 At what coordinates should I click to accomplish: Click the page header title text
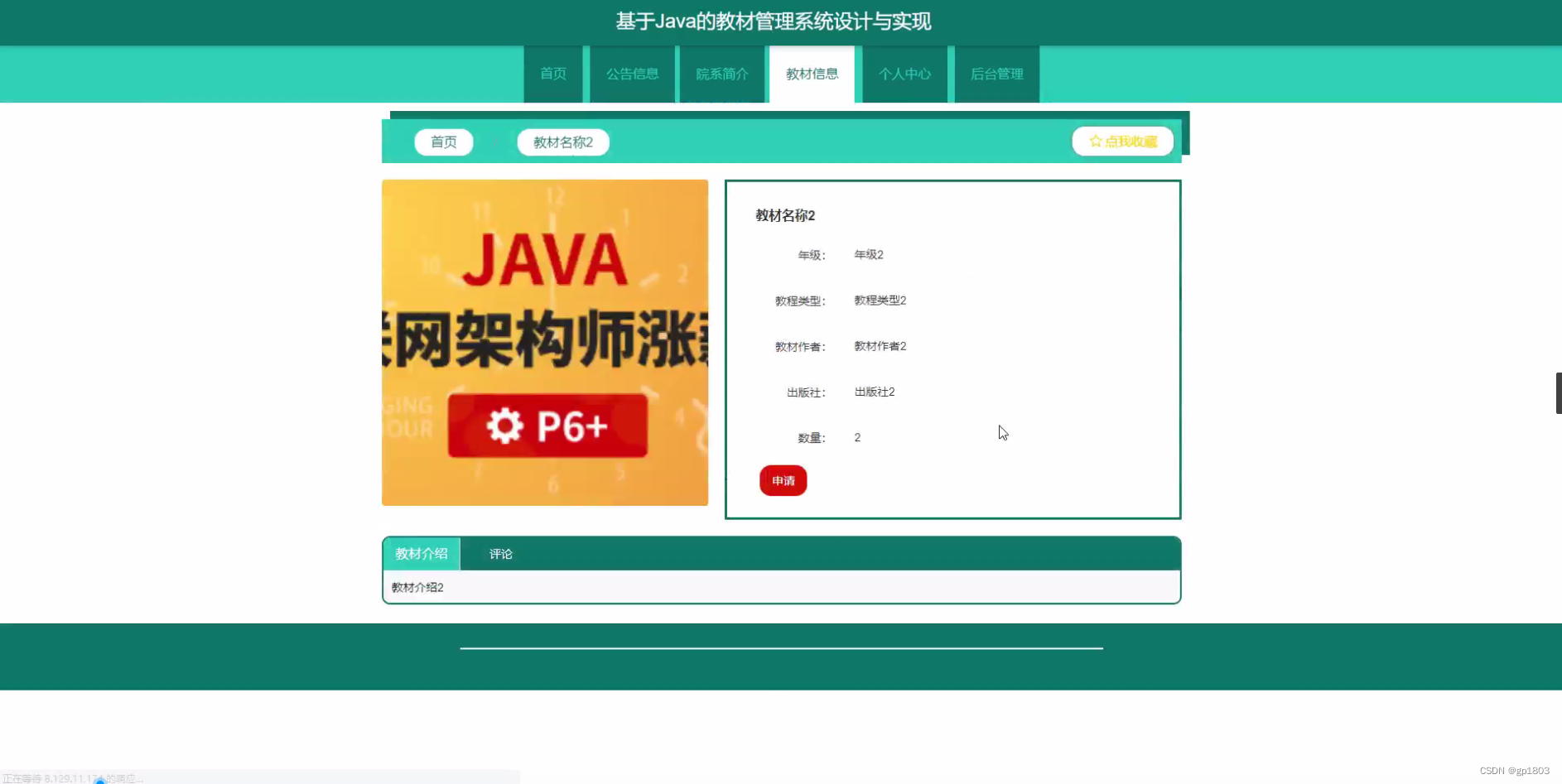click(x=772, y=22)
